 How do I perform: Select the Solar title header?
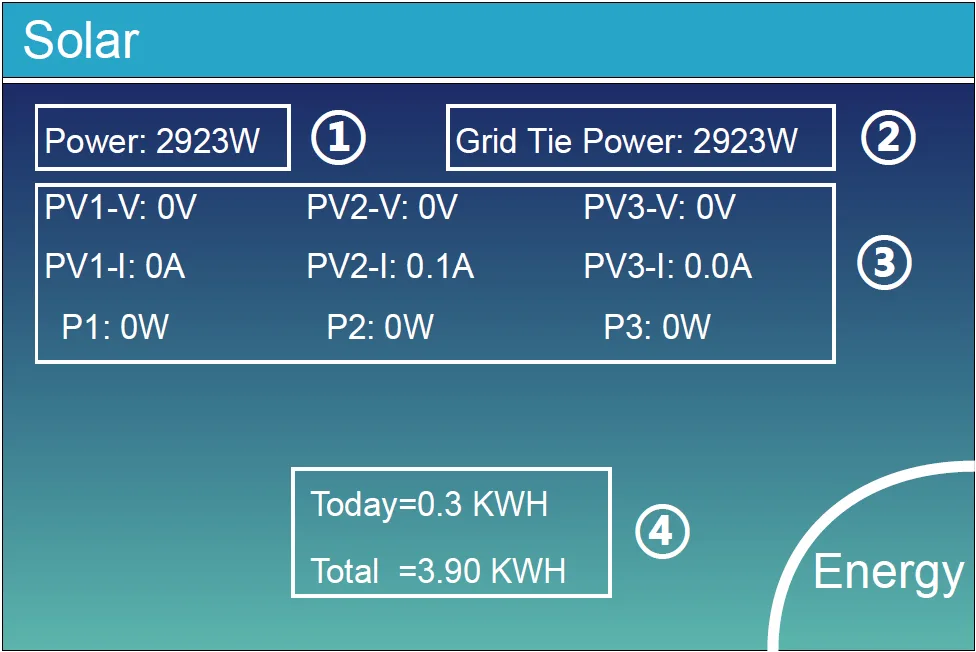pos(81,41)
